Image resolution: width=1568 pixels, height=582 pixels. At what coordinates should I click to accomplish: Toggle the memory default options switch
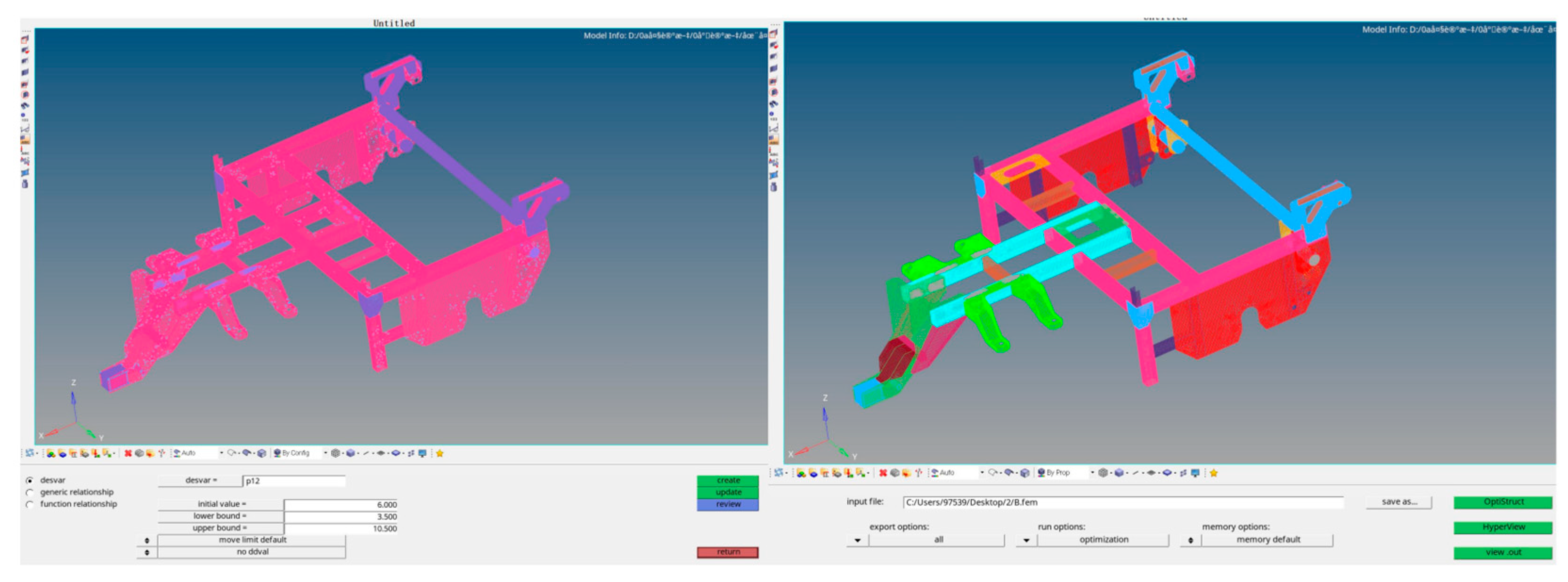tap(1190, 540)
